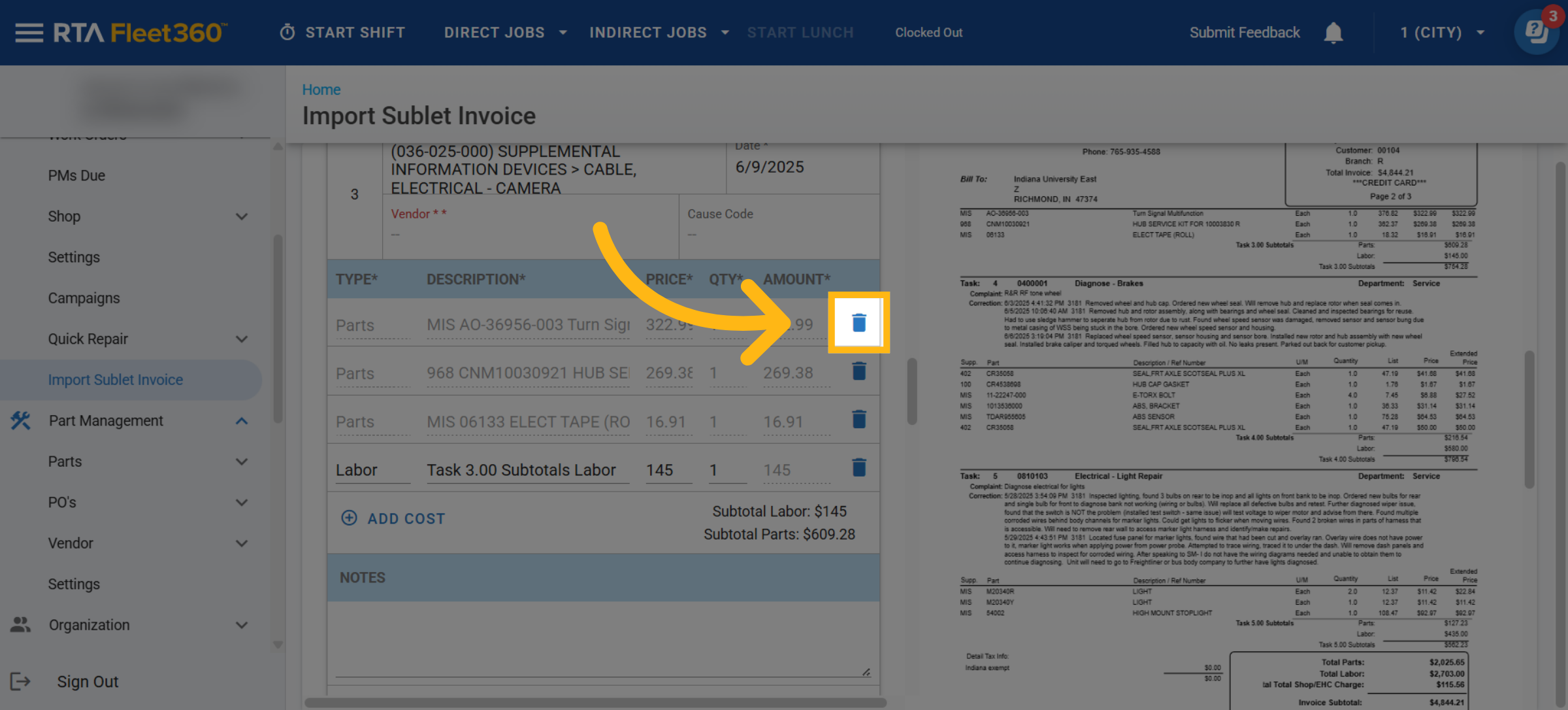
Task: Click into the Notes text area
Action: click(602, 637)
